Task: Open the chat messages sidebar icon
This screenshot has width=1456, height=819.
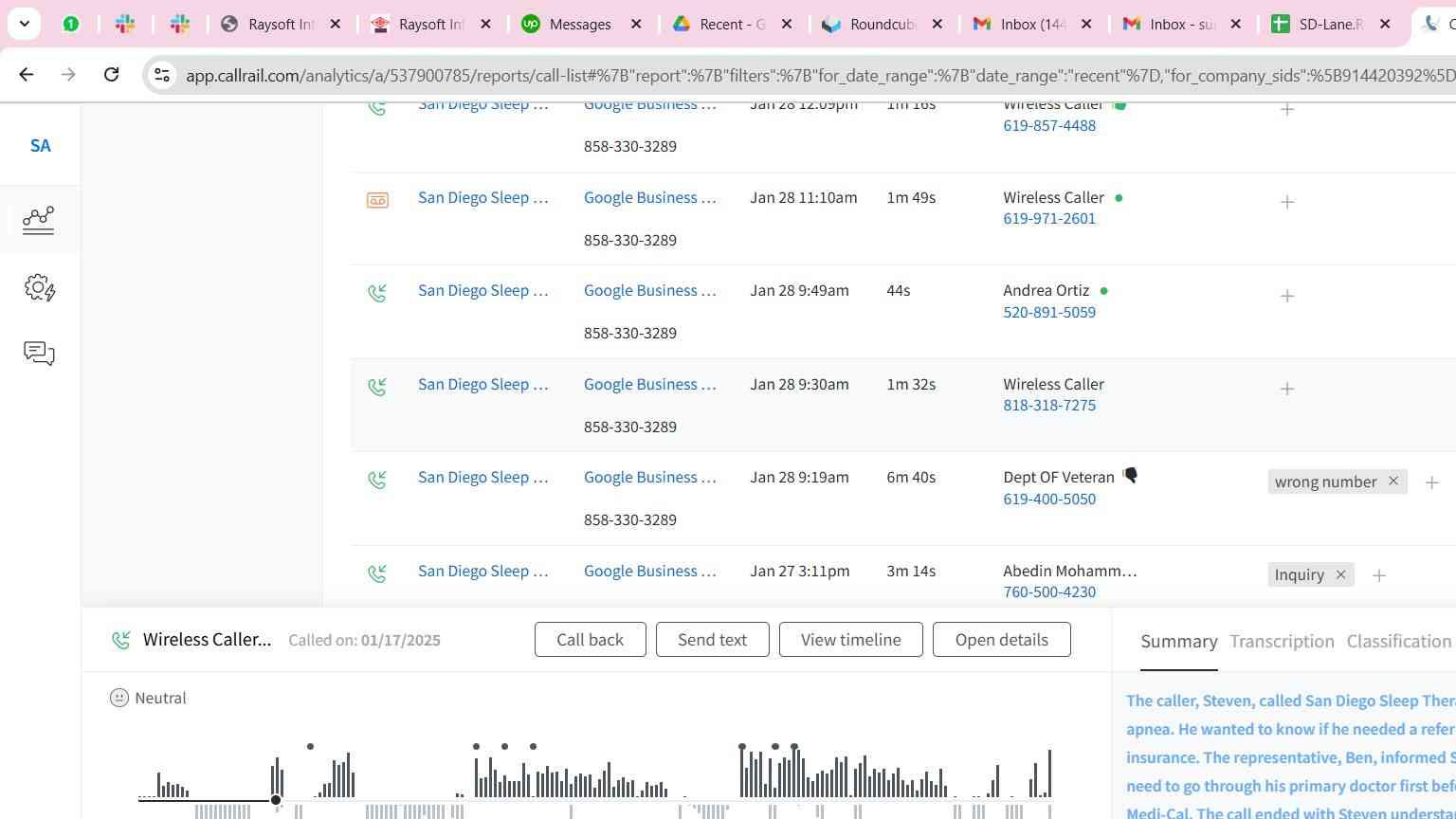Action: (x=39, y=354)
